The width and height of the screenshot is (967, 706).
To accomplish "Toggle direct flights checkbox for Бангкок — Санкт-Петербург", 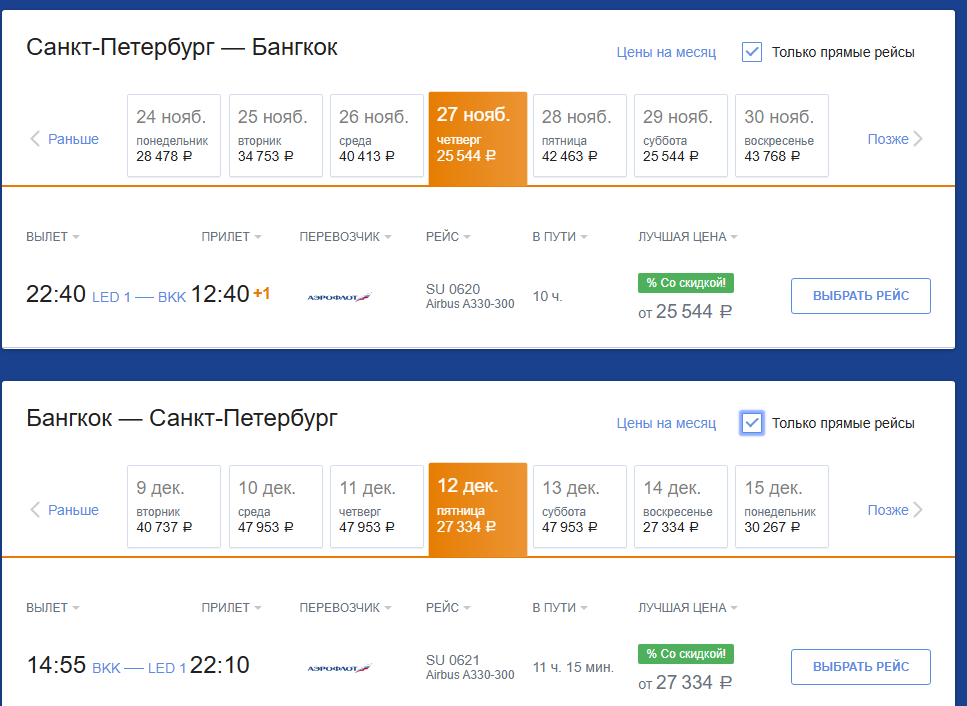I will pyautogui.click(x=752, y=423).
